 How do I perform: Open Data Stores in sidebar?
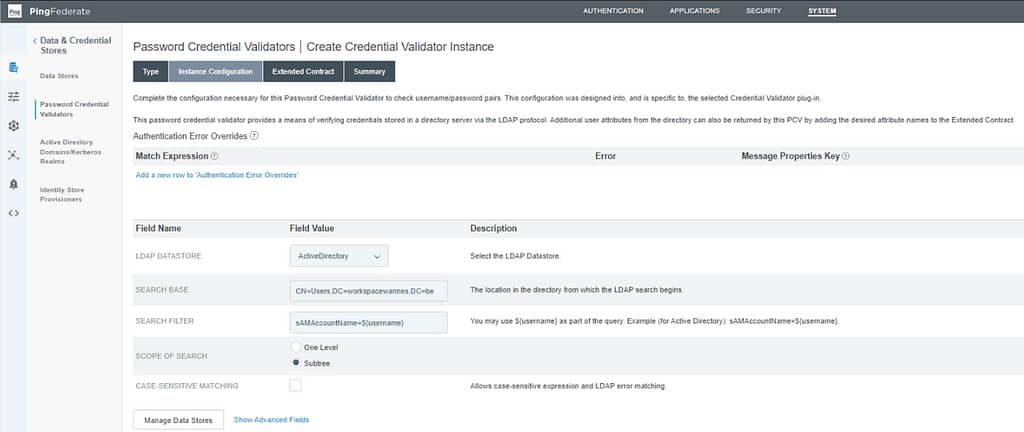[x=59, y=76]
